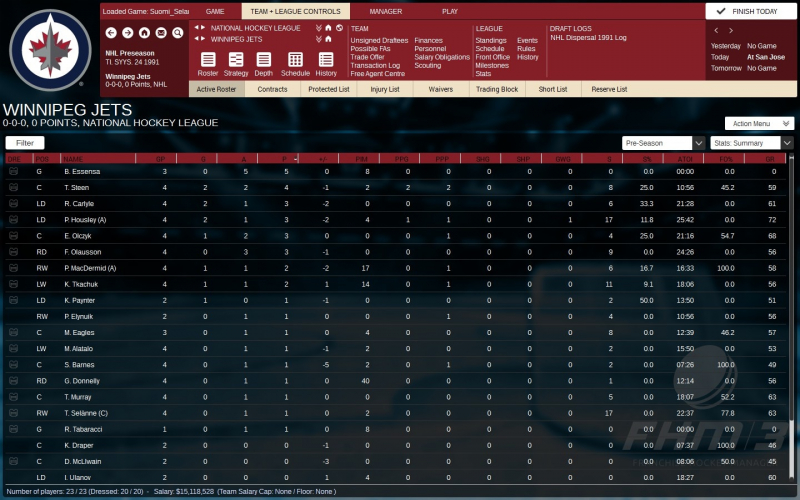Viewport: 800px width, 500px height.
Task: Open the Free Agent Centre link
Action: (378, 74)
